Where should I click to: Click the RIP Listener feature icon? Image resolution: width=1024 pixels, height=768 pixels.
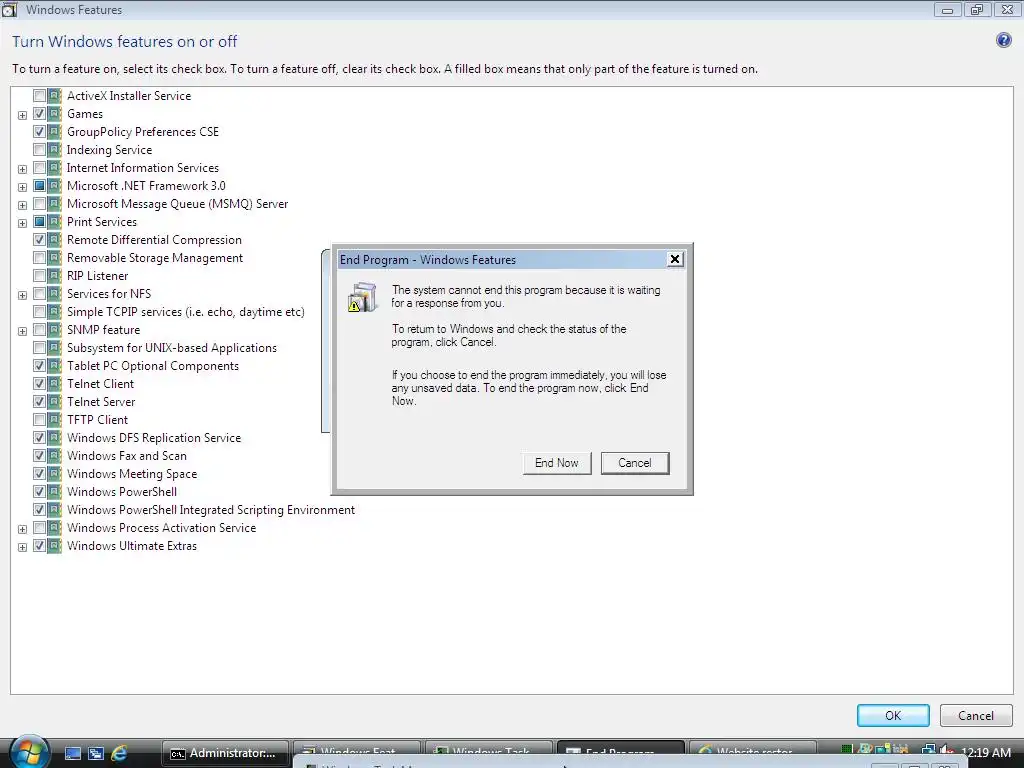55,276
